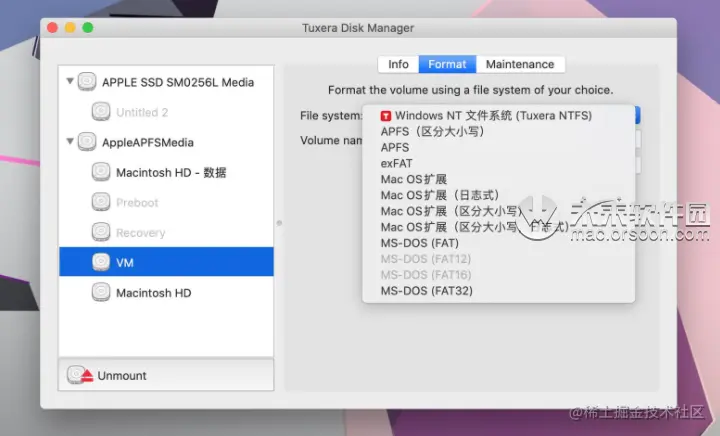Select MS-DOS (FAT32) format

coord(498,291)
